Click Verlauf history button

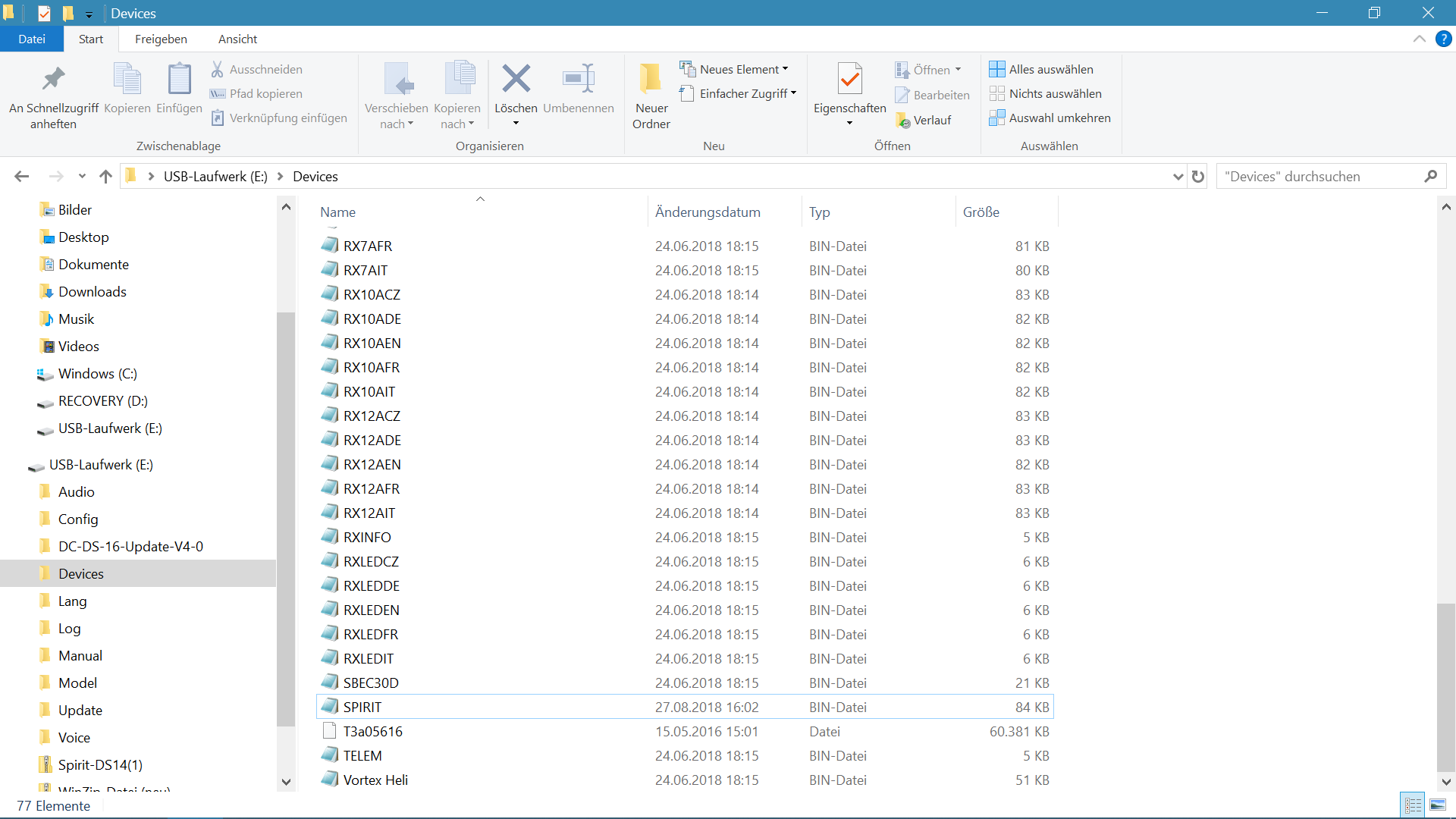pos(924,120)
